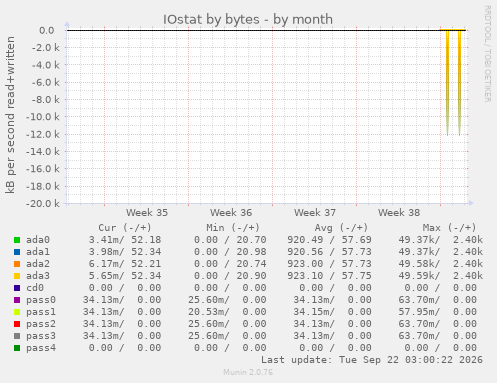The height and width of the screenshot is (383, 497).
Task: Click the pass1 Min value '20.53m/ 0.00'
Action: point(227,312)
